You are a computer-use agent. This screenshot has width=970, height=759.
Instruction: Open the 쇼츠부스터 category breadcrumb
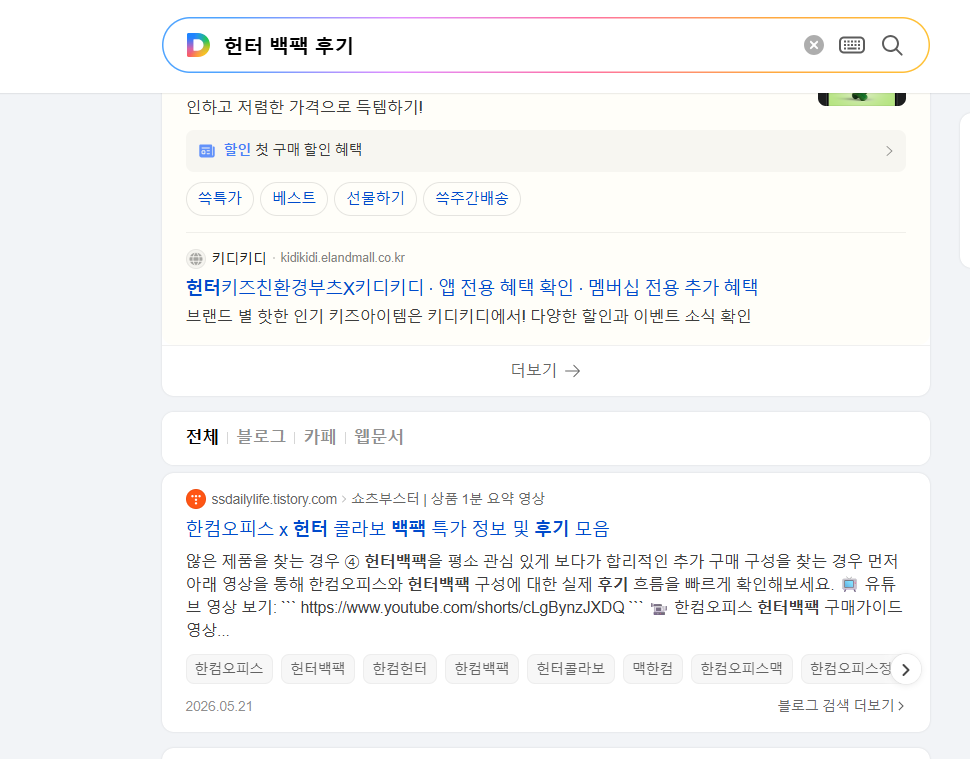[x=448, y=499]
